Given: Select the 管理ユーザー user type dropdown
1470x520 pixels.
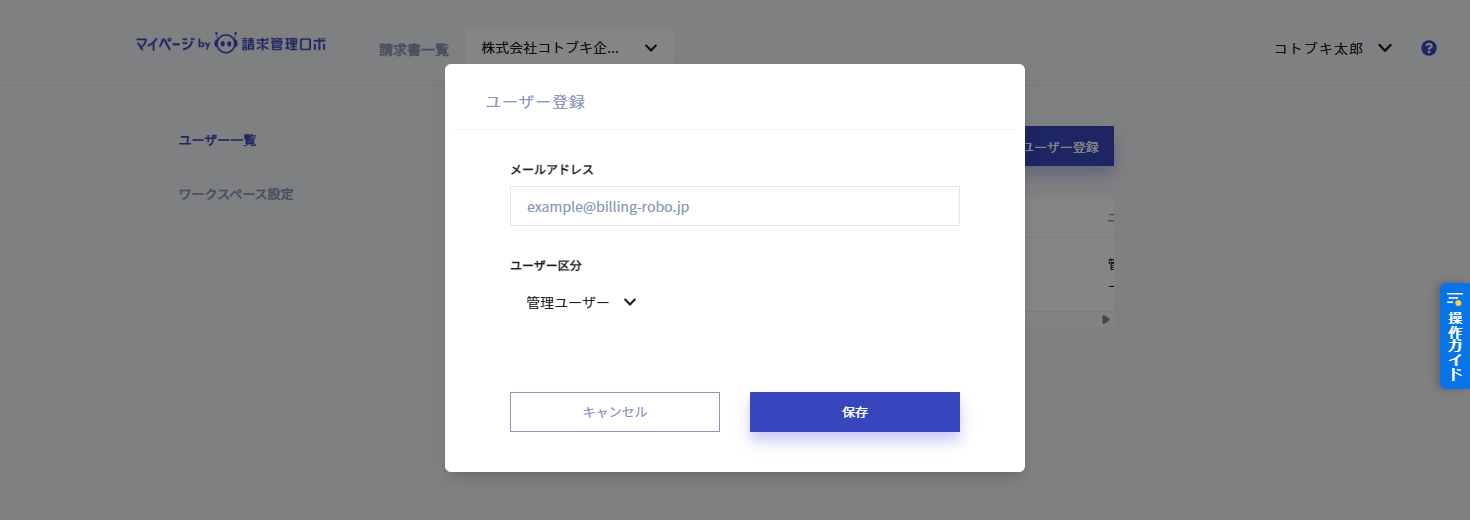Looking at the screenshot, I should 568,302.
